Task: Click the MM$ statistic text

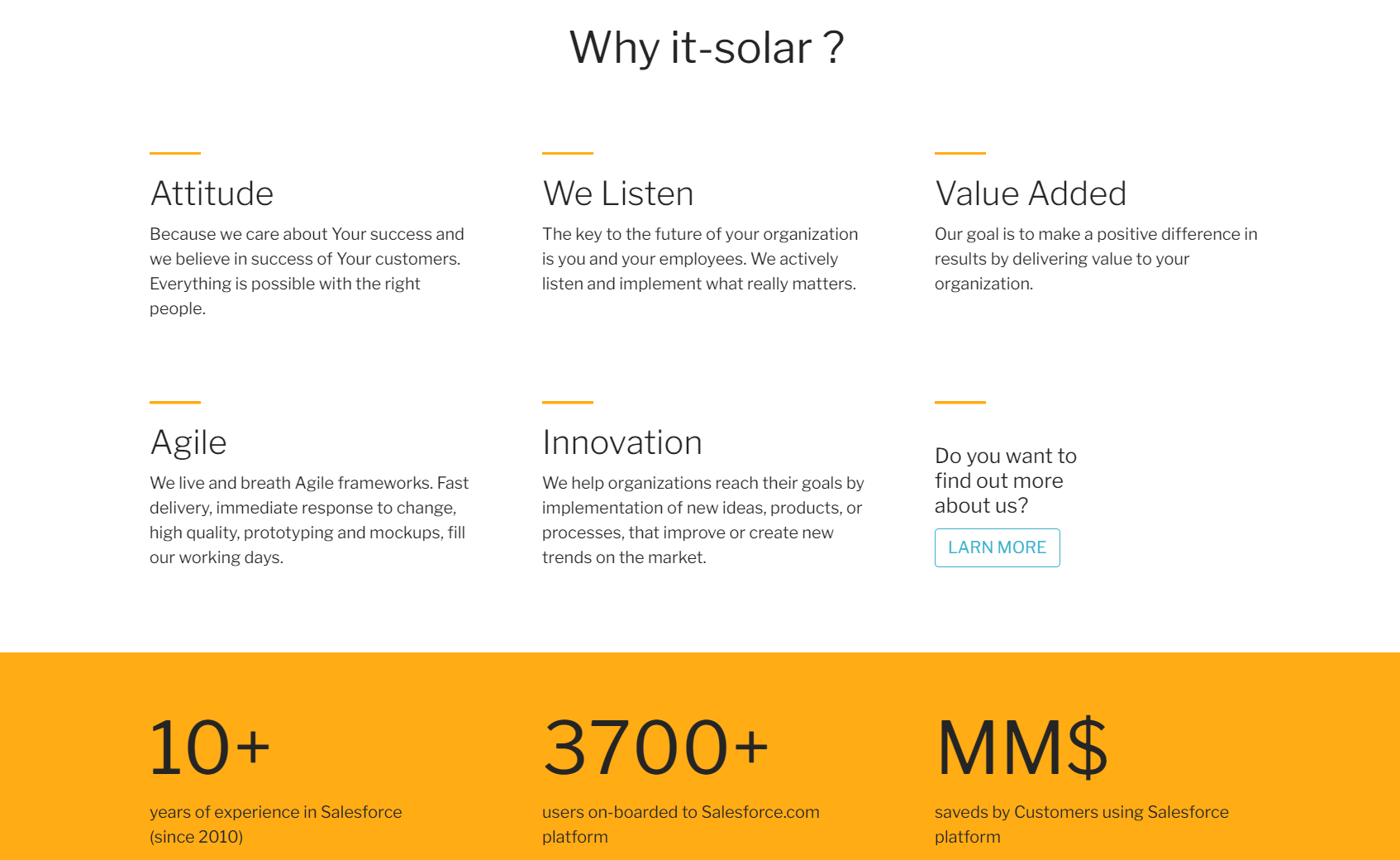Action: click(1021, 748)
